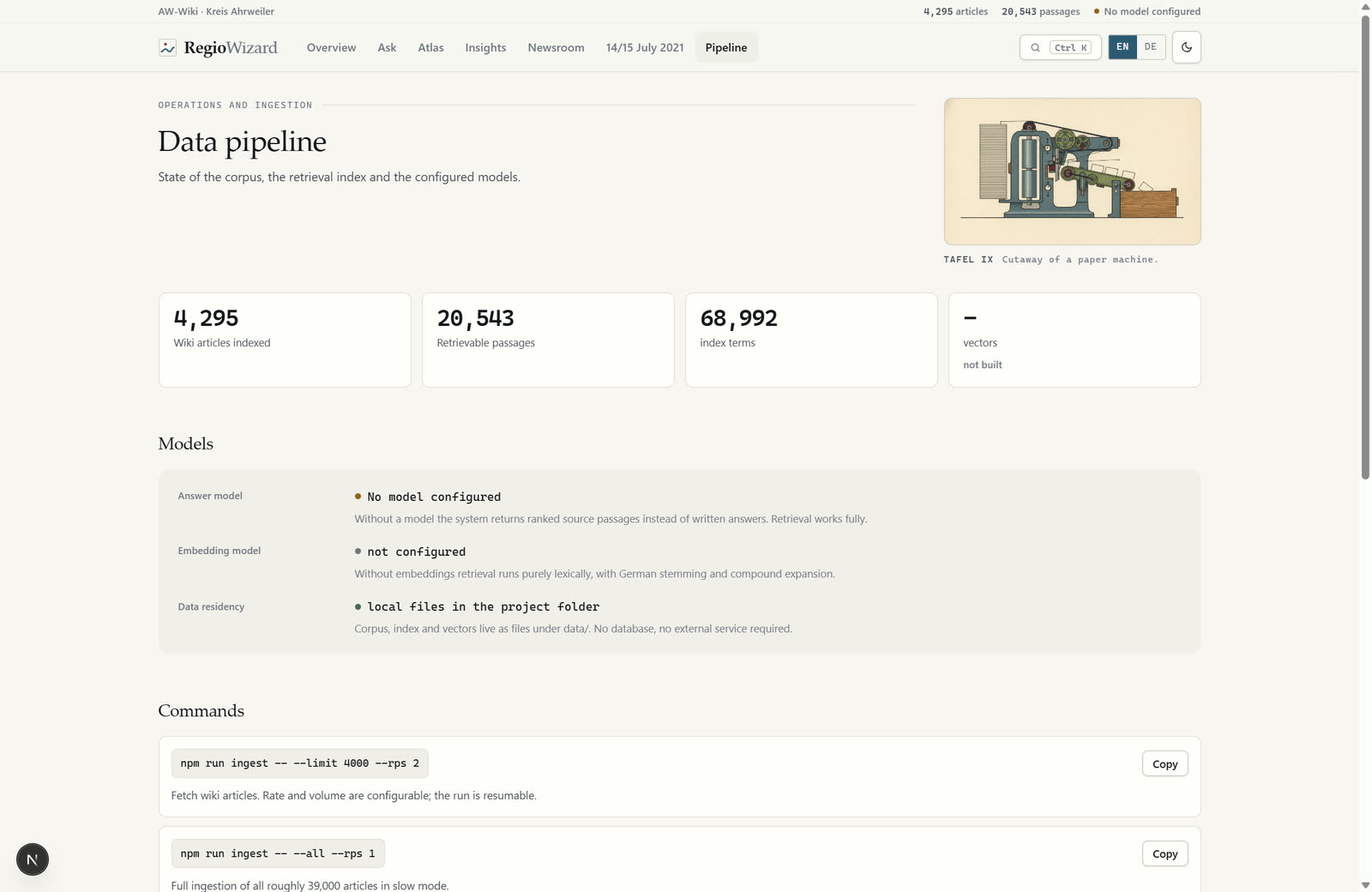
Task: Click the "Models" section heading
Action: pos(185,443)
